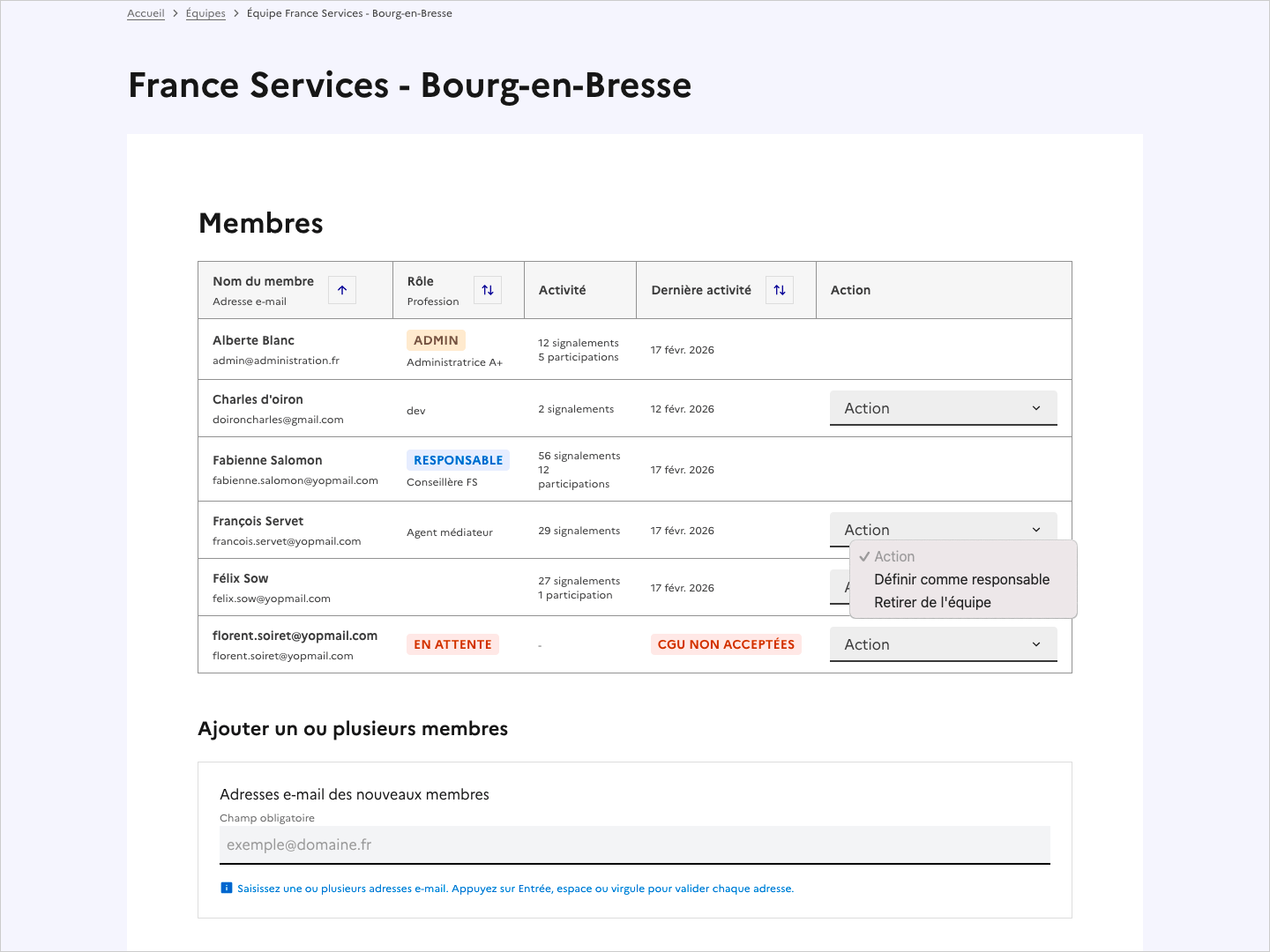
Task: Toggle the sort icon on the Rôle column
Action: pyautogui.click(x=487, y=289)
